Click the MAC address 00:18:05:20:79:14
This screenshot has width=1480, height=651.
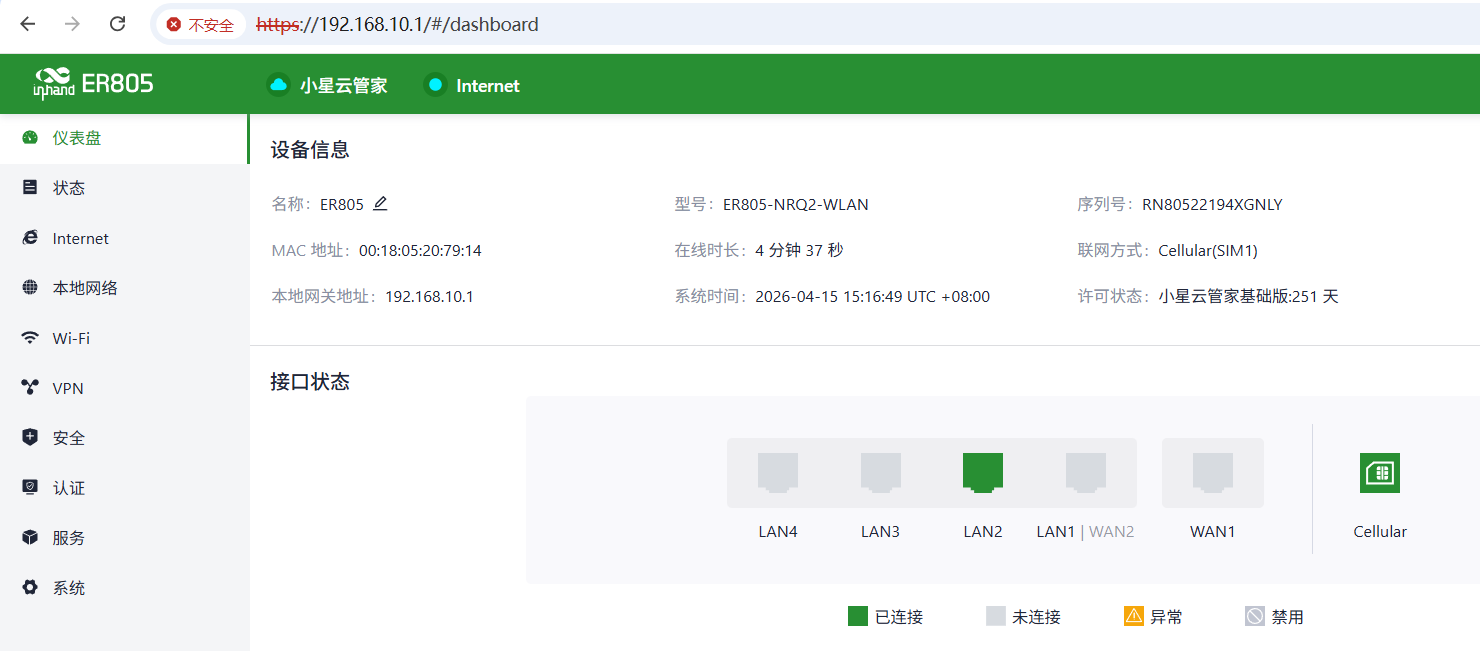pyautogui.click(x=420, y=250)
